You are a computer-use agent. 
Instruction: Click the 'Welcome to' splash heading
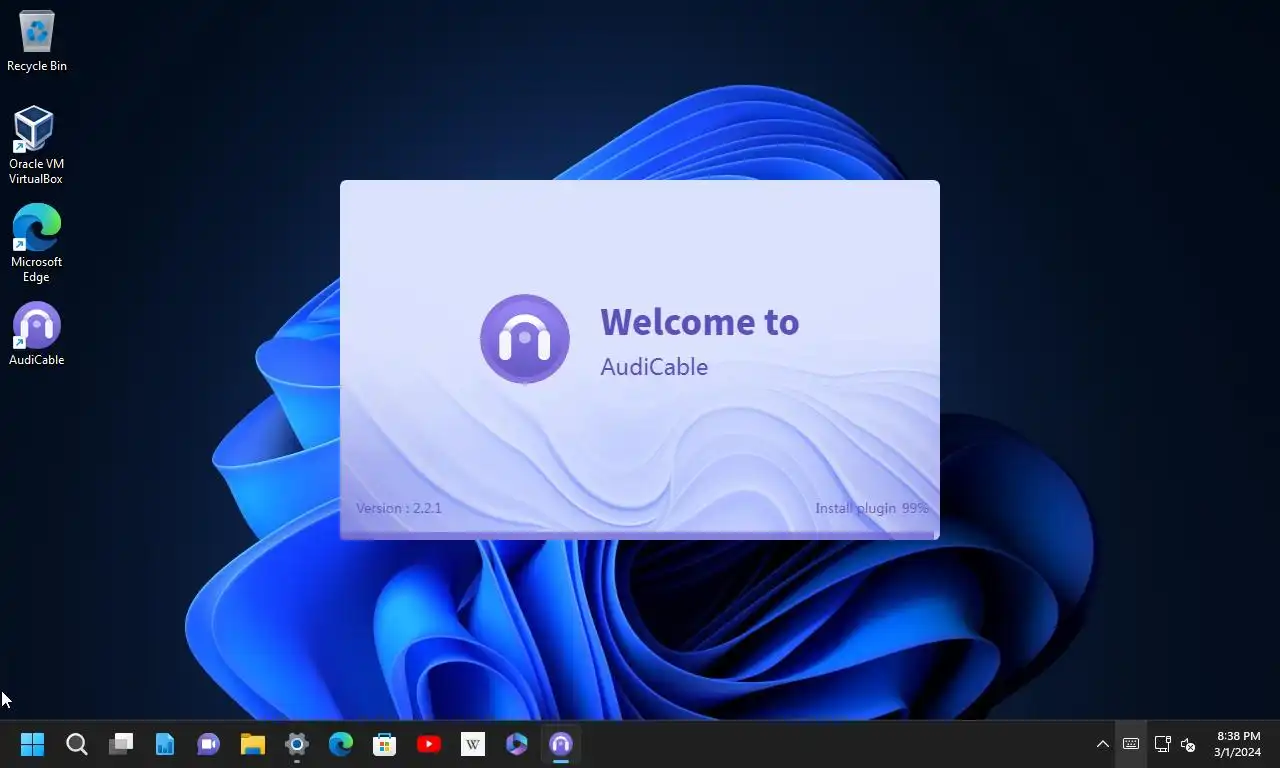click(x=700, y=322)
